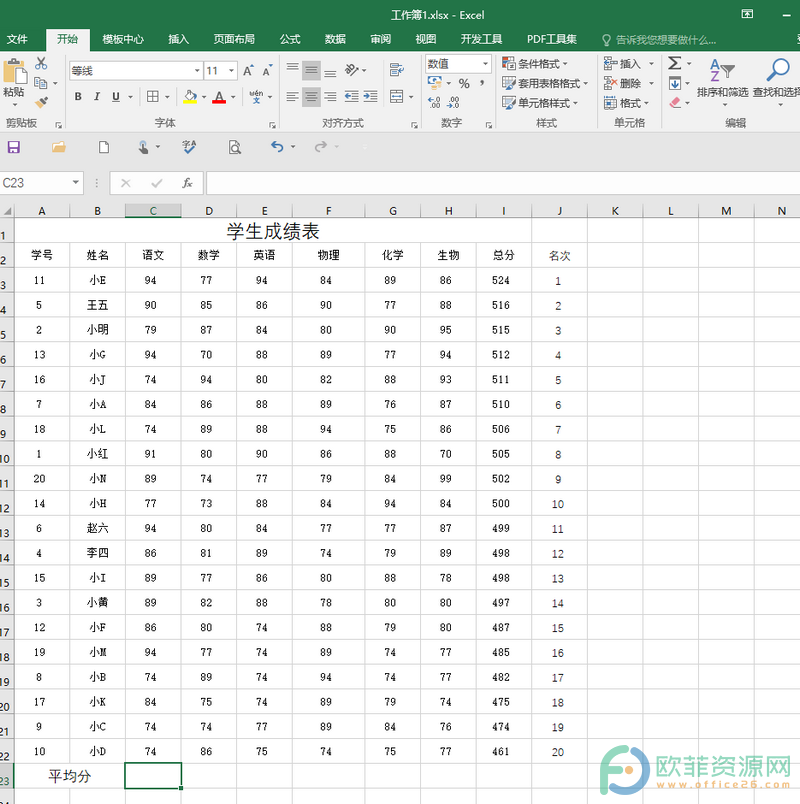The image size is (800, 804).
Task: Apply Comma Style number format
Action: point(482,83)
